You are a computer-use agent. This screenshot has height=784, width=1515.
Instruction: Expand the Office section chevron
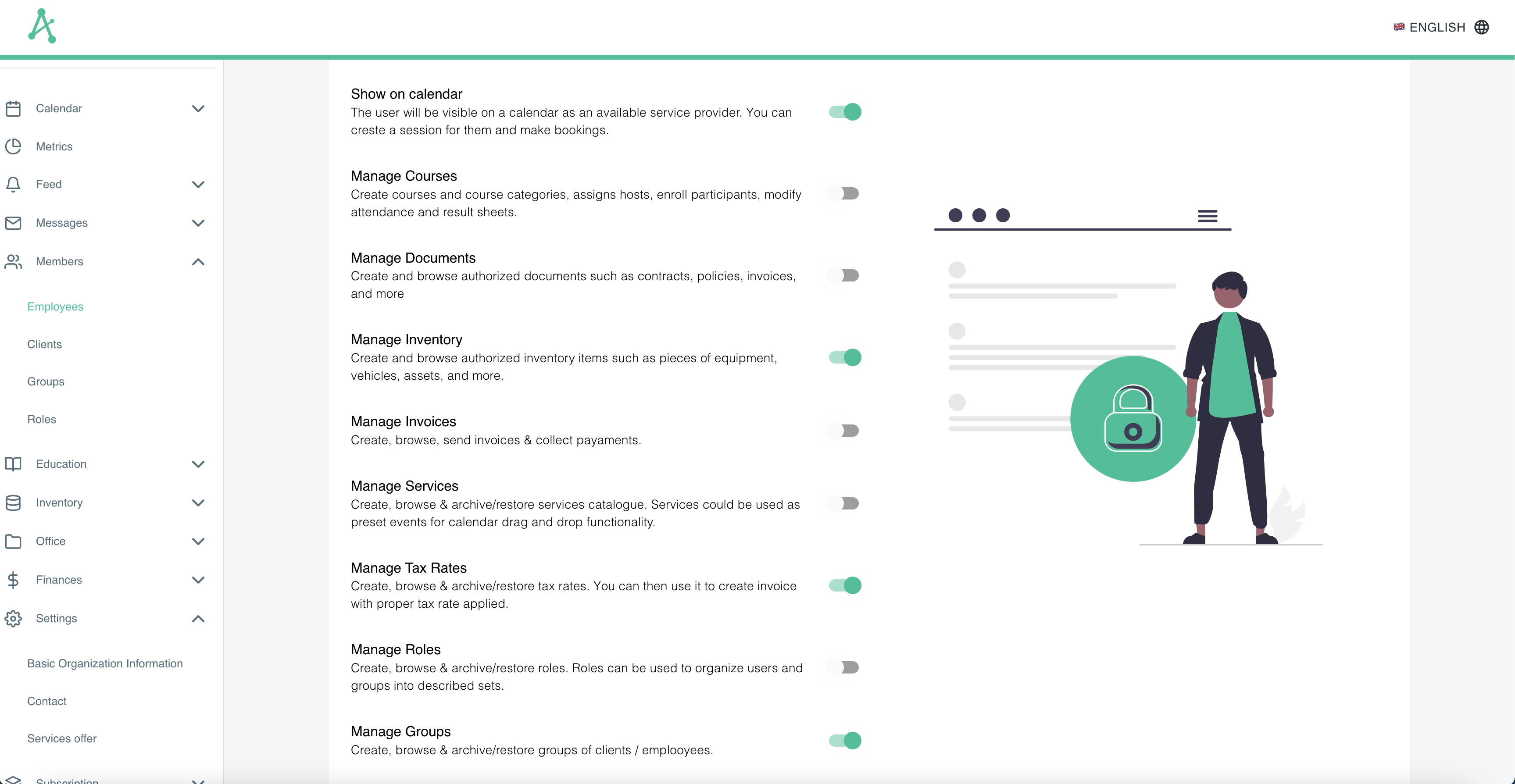point(198,541)
